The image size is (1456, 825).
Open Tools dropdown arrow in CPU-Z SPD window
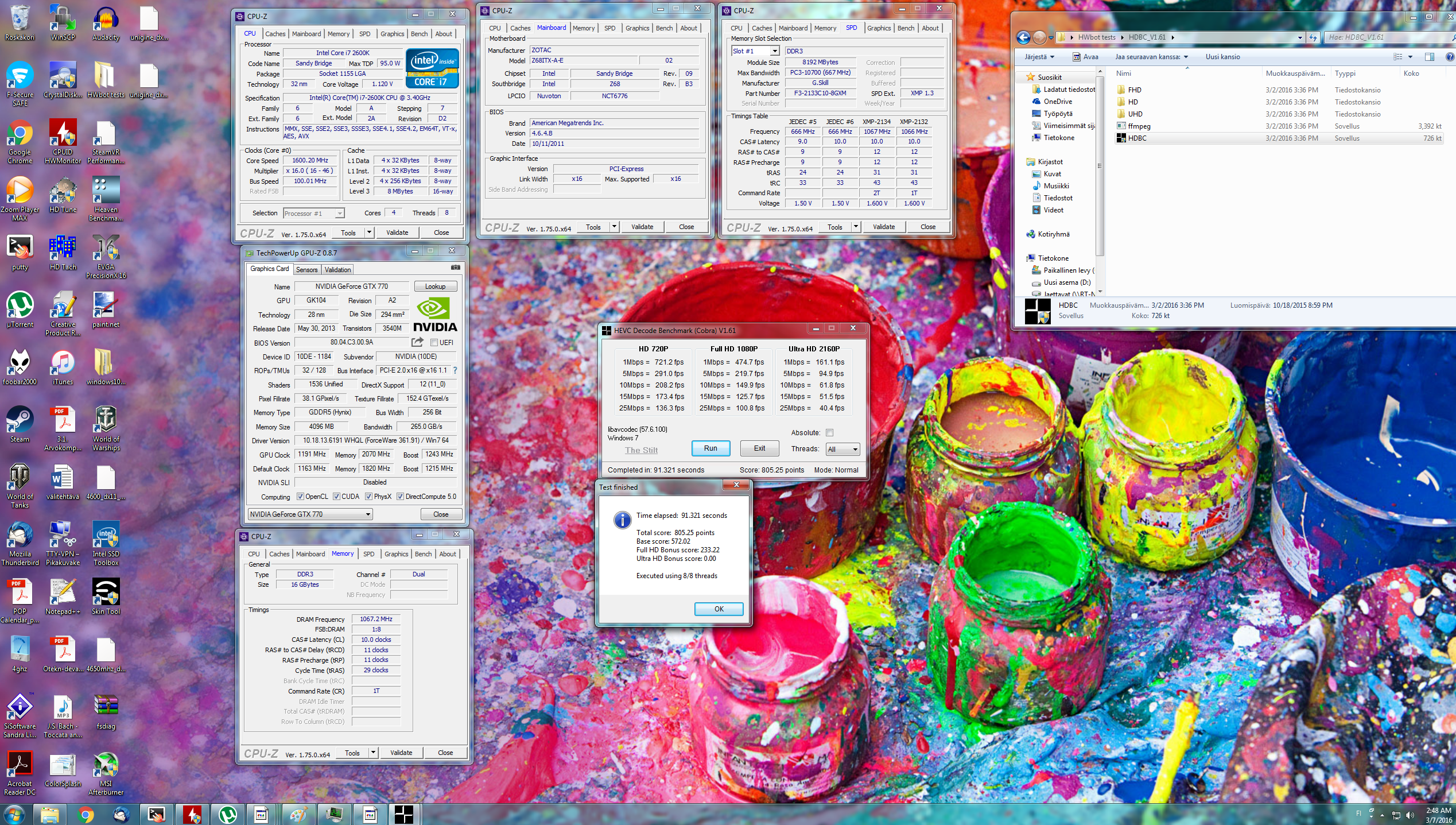pyautogui.click(x=856, y=227)
